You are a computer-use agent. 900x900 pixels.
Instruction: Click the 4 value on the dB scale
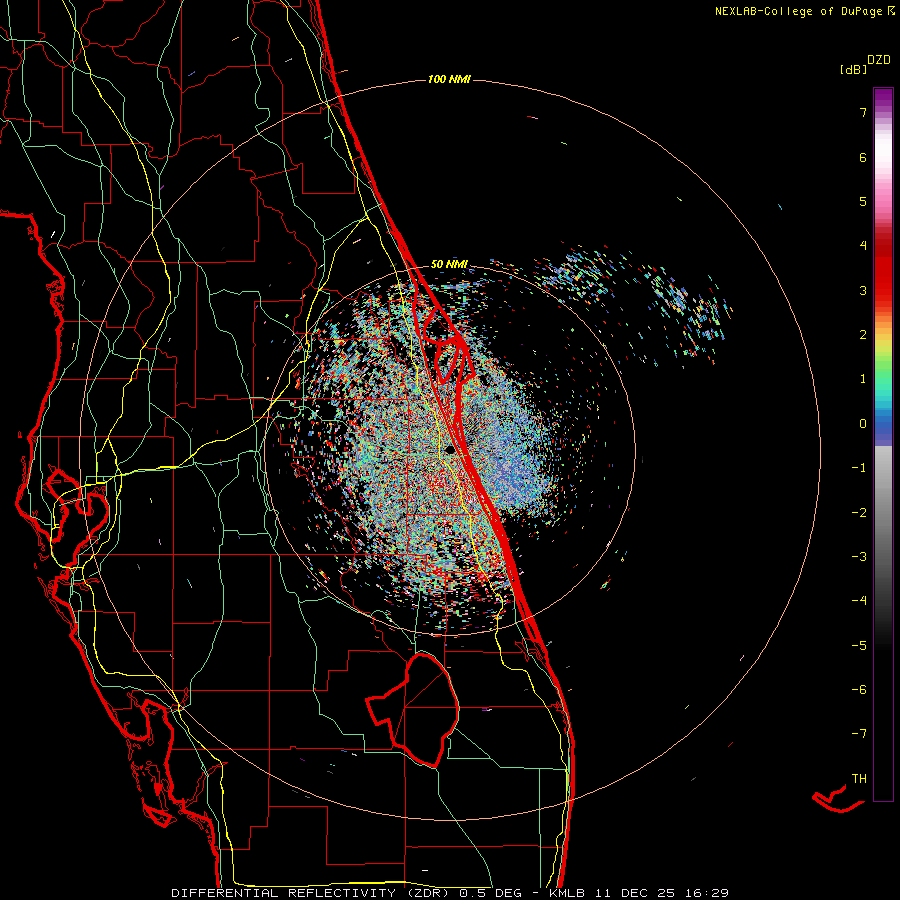(863, 246)
